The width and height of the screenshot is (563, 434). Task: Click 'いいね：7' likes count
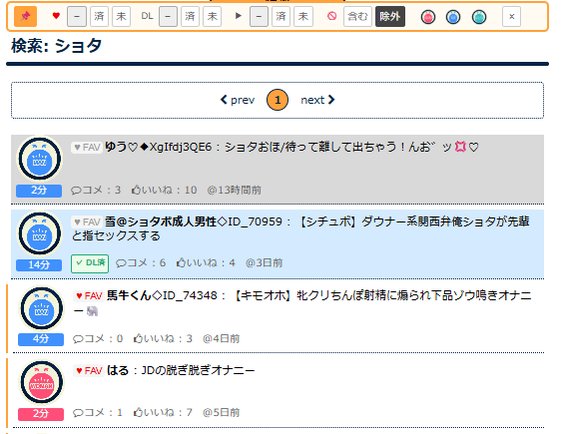tap(163, 412)
